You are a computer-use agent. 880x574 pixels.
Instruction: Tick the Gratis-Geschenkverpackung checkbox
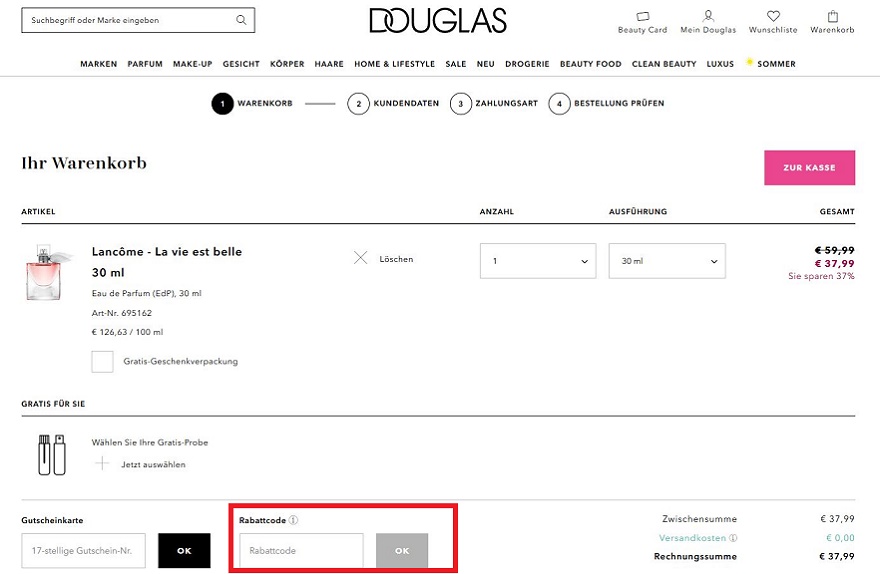(102, 362)
